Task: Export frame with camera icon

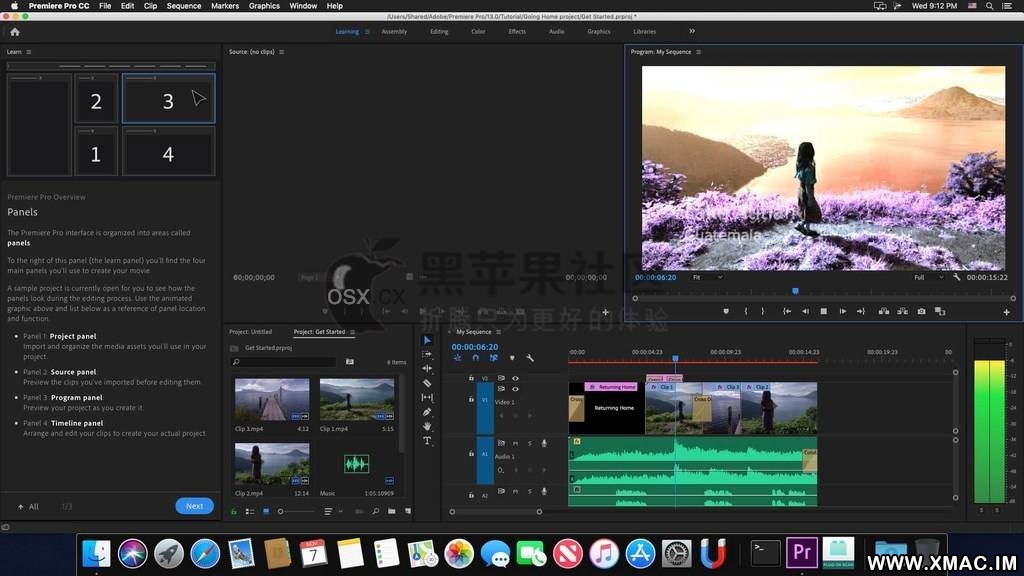Action: tap(921, 312)
